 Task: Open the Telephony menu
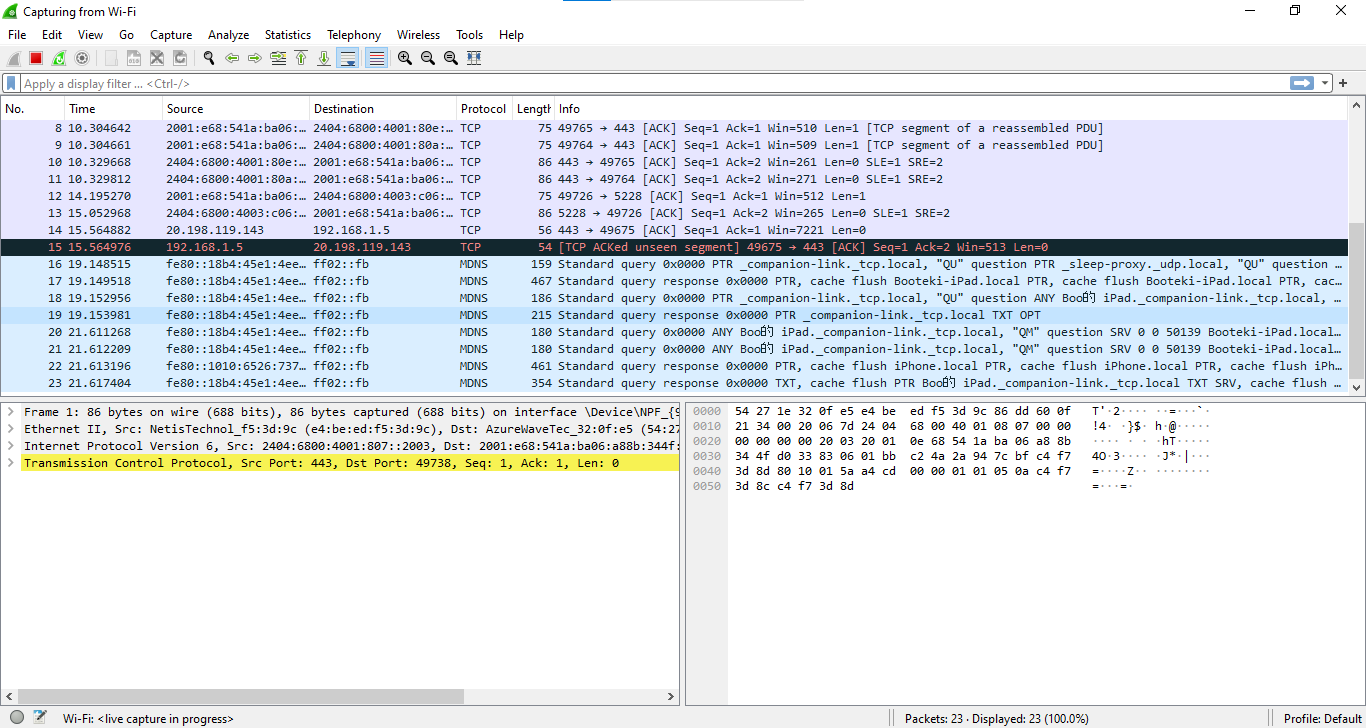(x=353, y=34)
